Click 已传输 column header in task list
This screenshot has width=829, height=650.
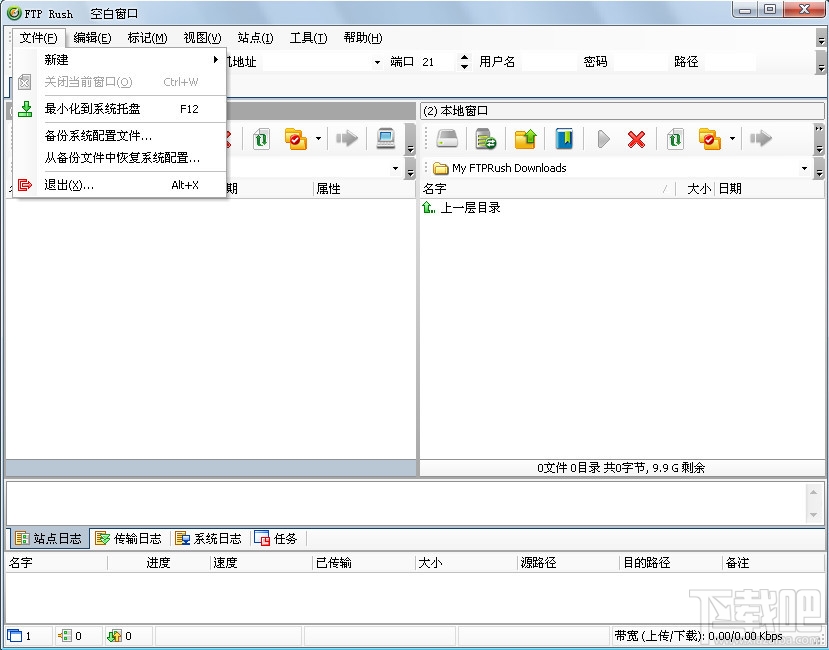pos(364,563)
